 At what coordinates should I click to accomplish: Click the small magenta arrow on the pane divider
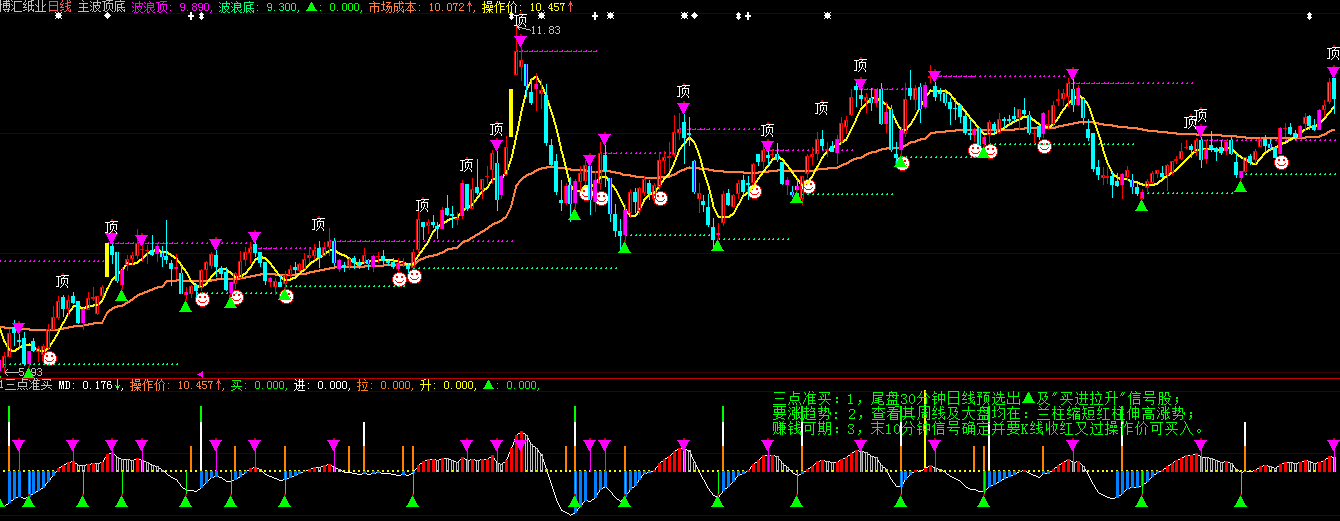[200, 374]
